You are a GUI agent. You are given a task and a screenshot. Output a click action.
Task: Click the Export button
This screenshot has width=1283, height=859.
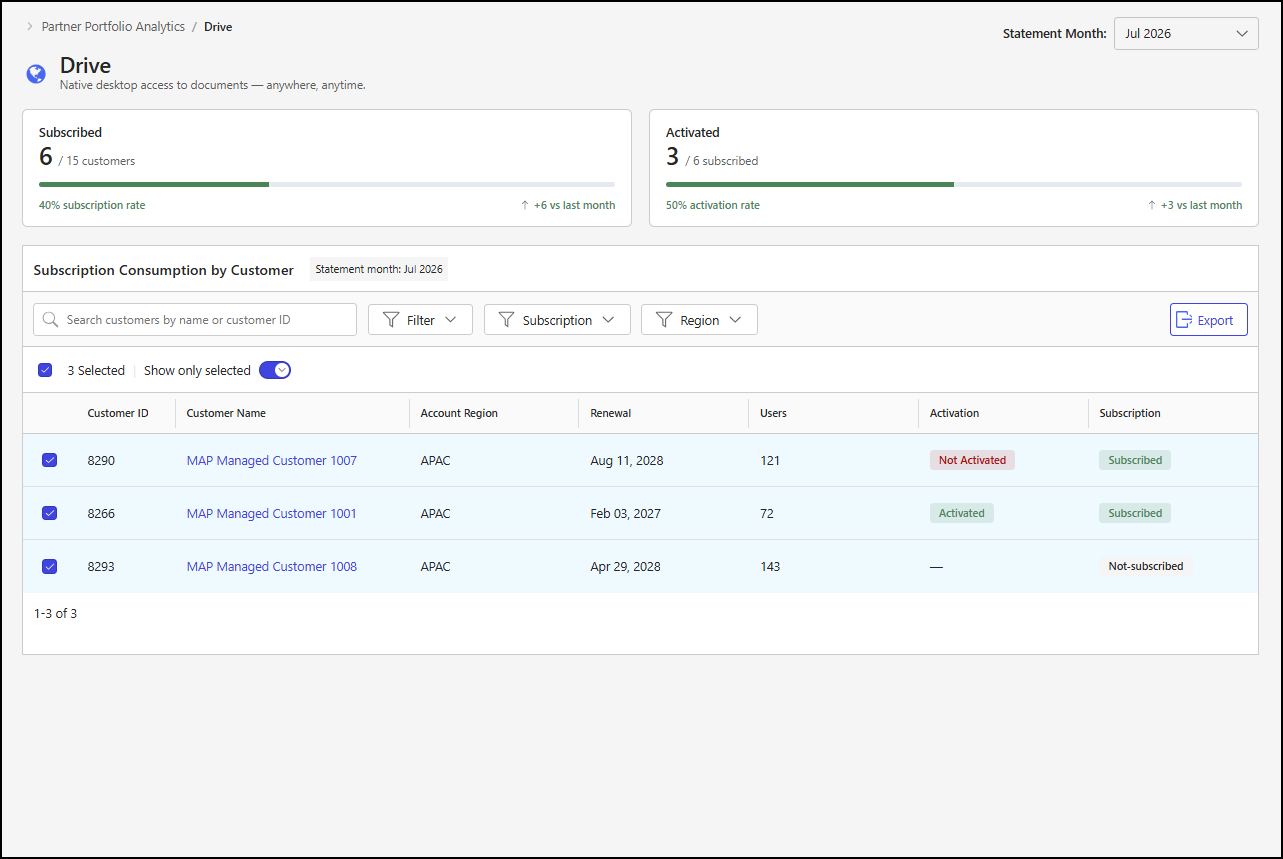(1208, 320)
